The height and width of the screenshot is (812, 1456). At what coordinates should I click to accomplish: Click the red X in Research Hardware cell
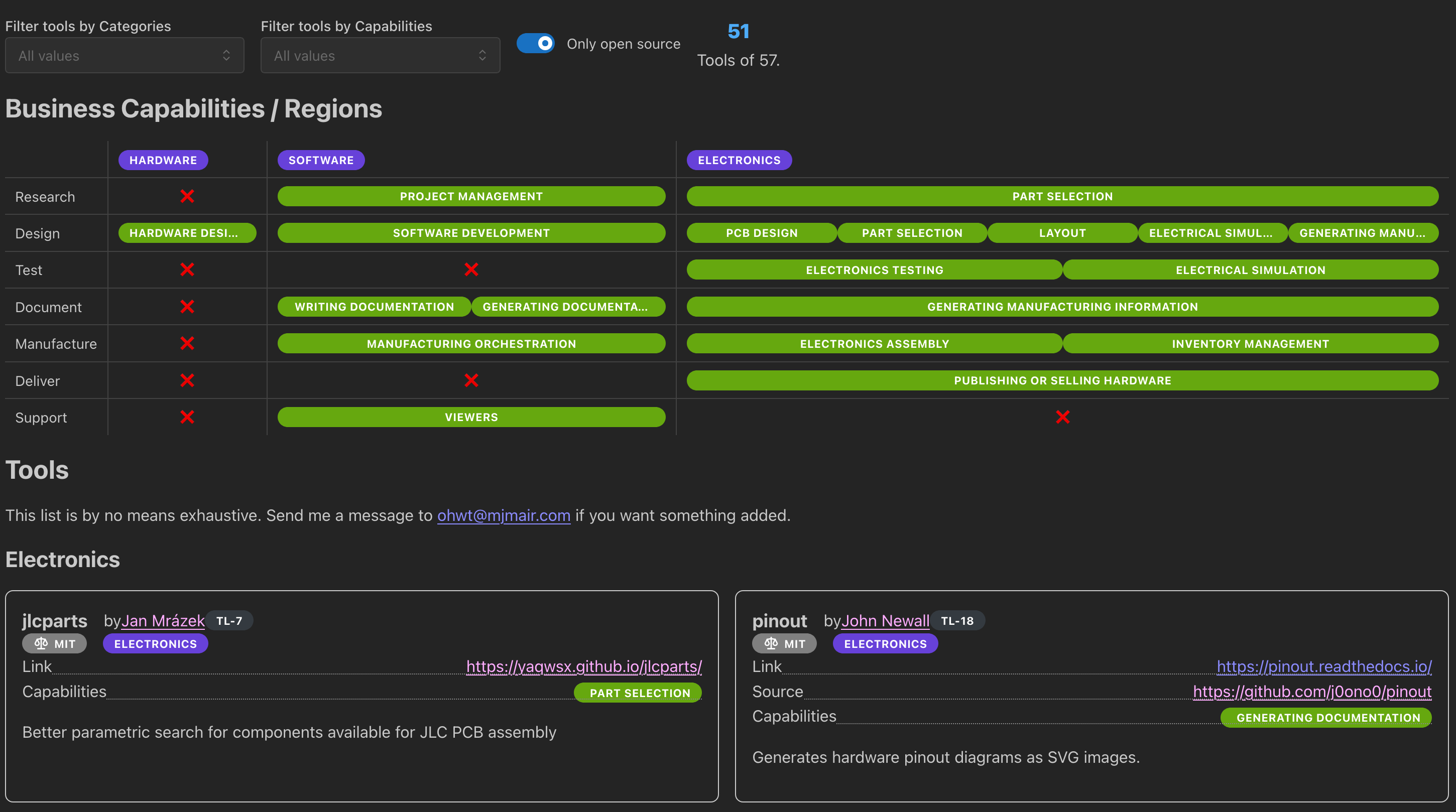(187, 196)
